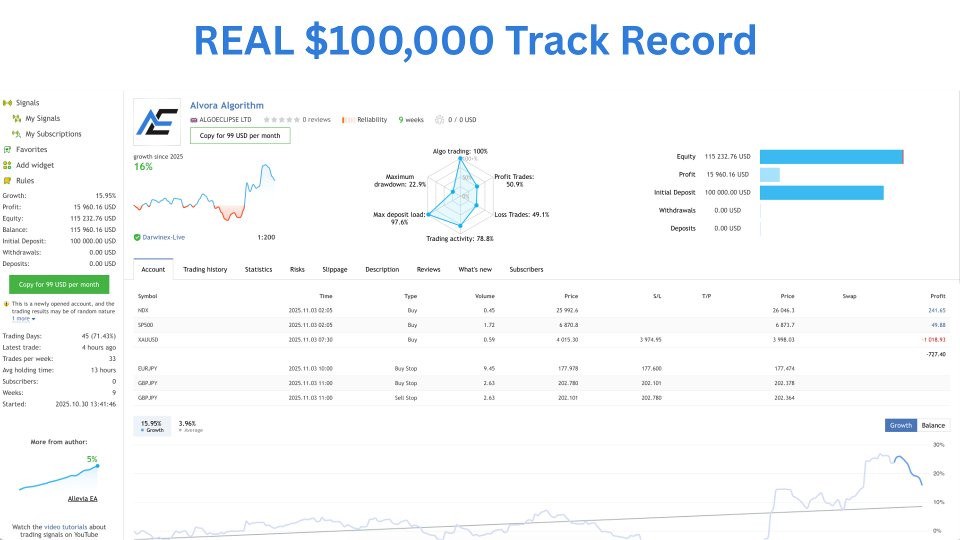Click the My Subscriptions sidebar label
The width and height of the screenshot is (960, 540).
pos(53,134)
